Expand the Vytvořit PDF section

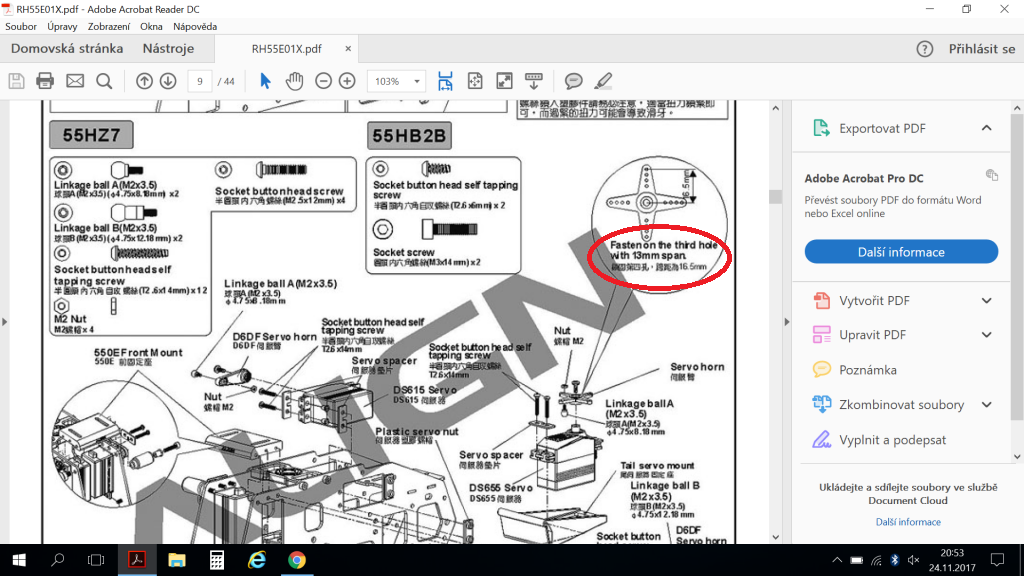click(986, 301)
